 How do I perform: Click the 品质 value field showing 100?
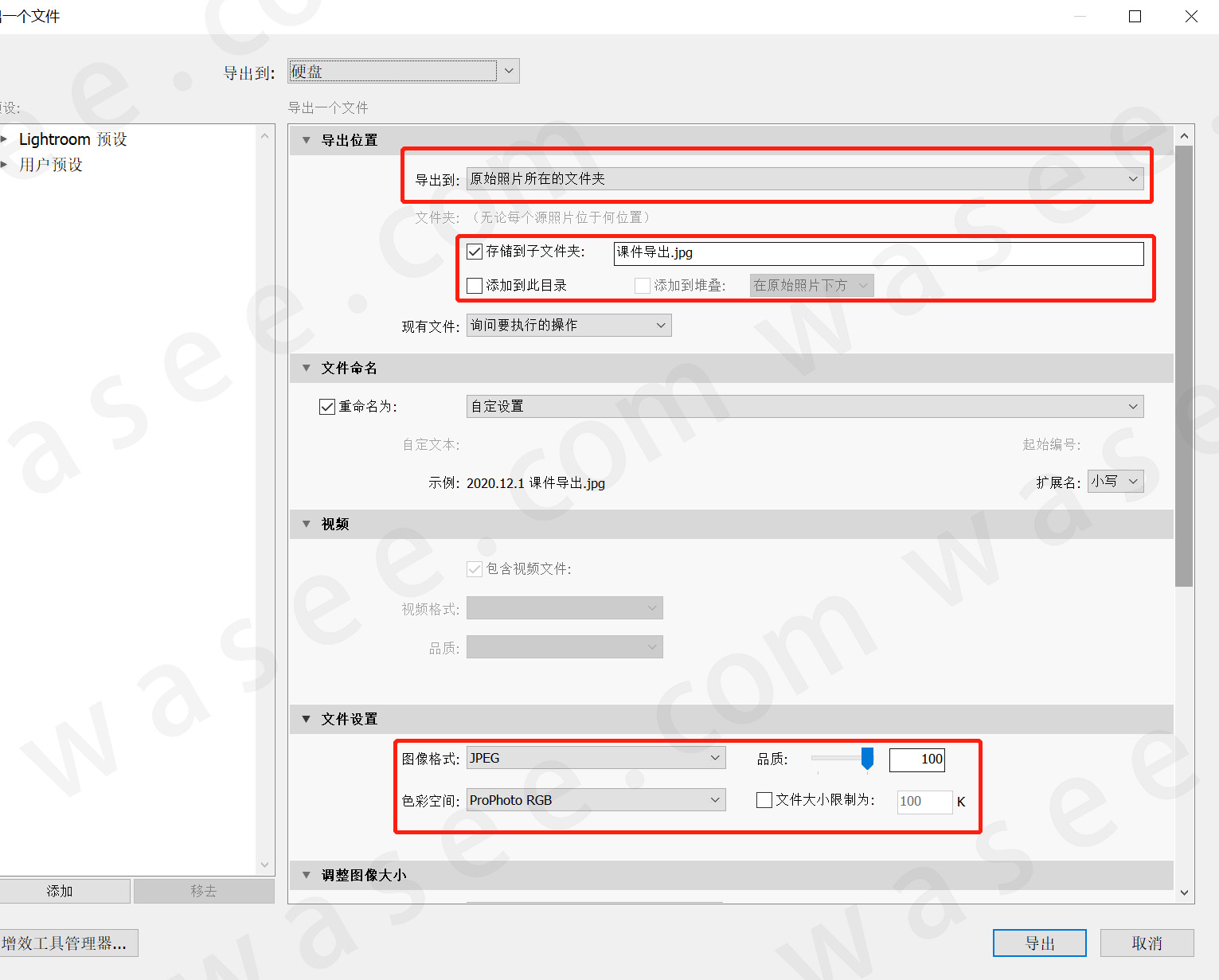917,759
